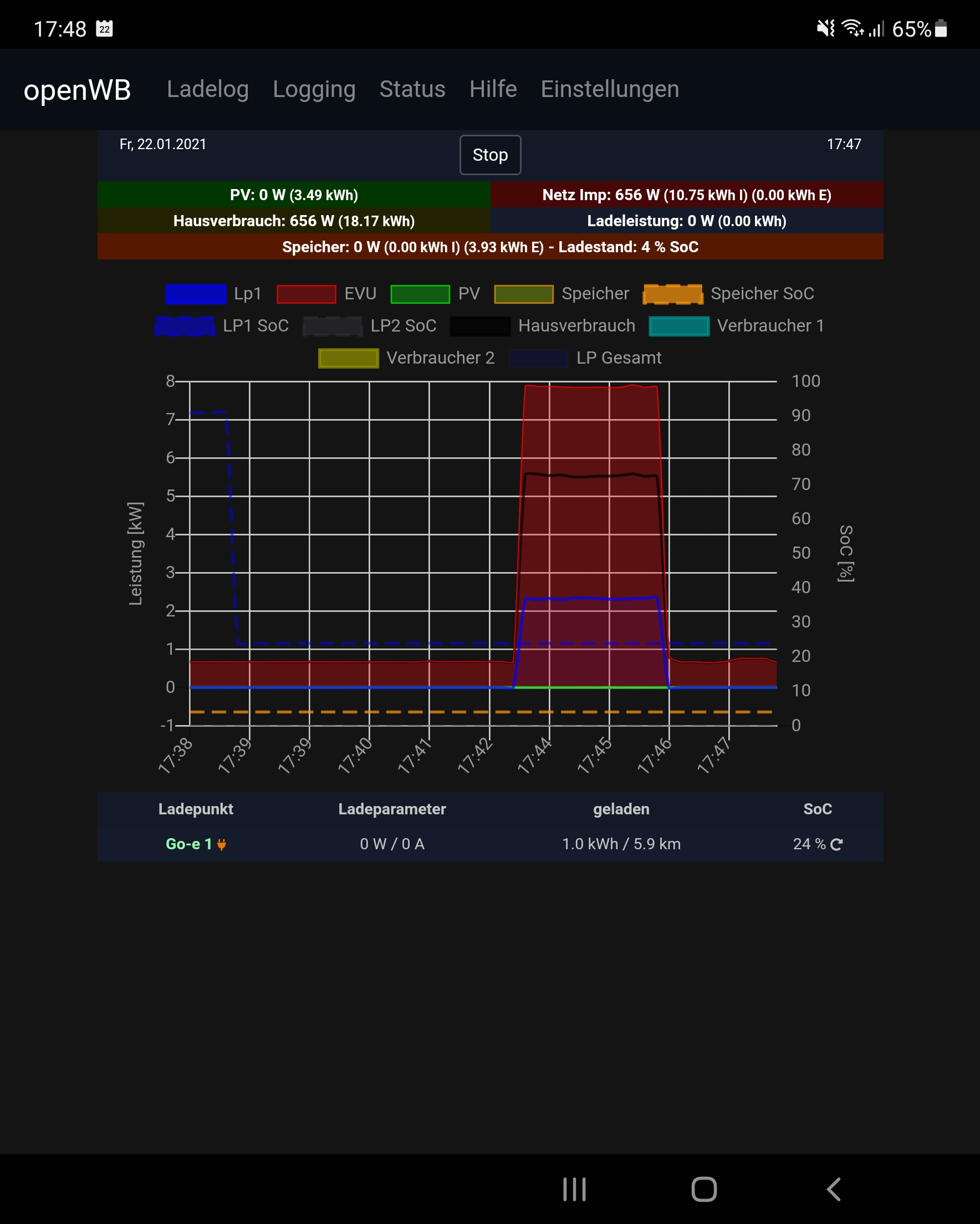This screenshot has height=1224, width=980.
Task: Click the Hausverbrauch: 656 W tile
Action: 294,221
